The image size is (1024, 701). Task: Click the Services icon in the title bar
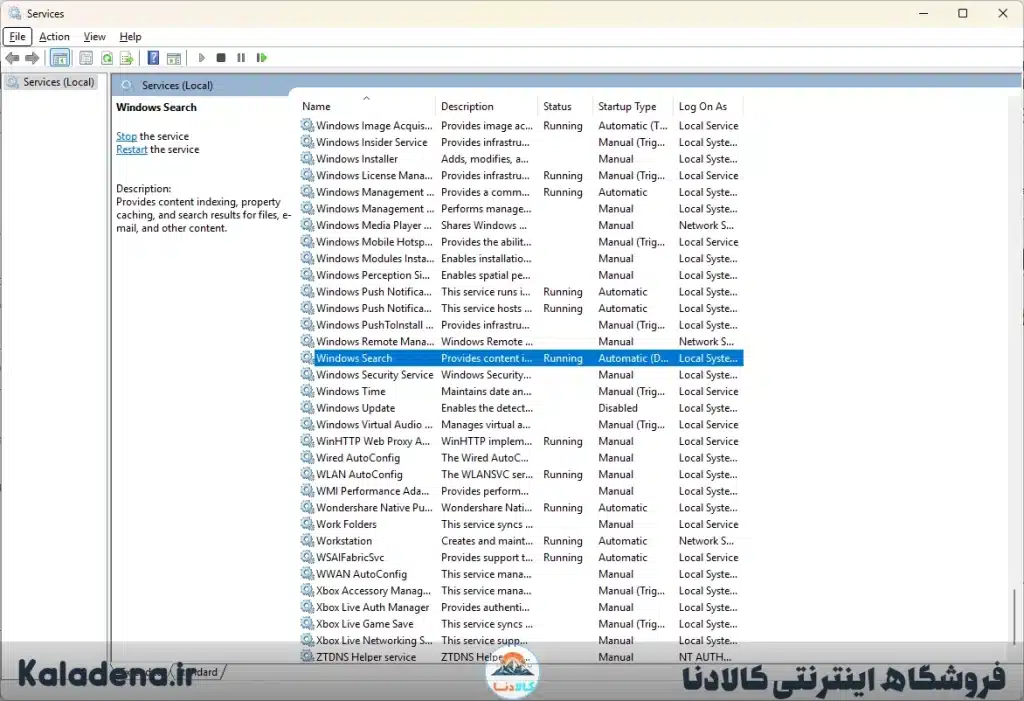[x=14, y=13]
